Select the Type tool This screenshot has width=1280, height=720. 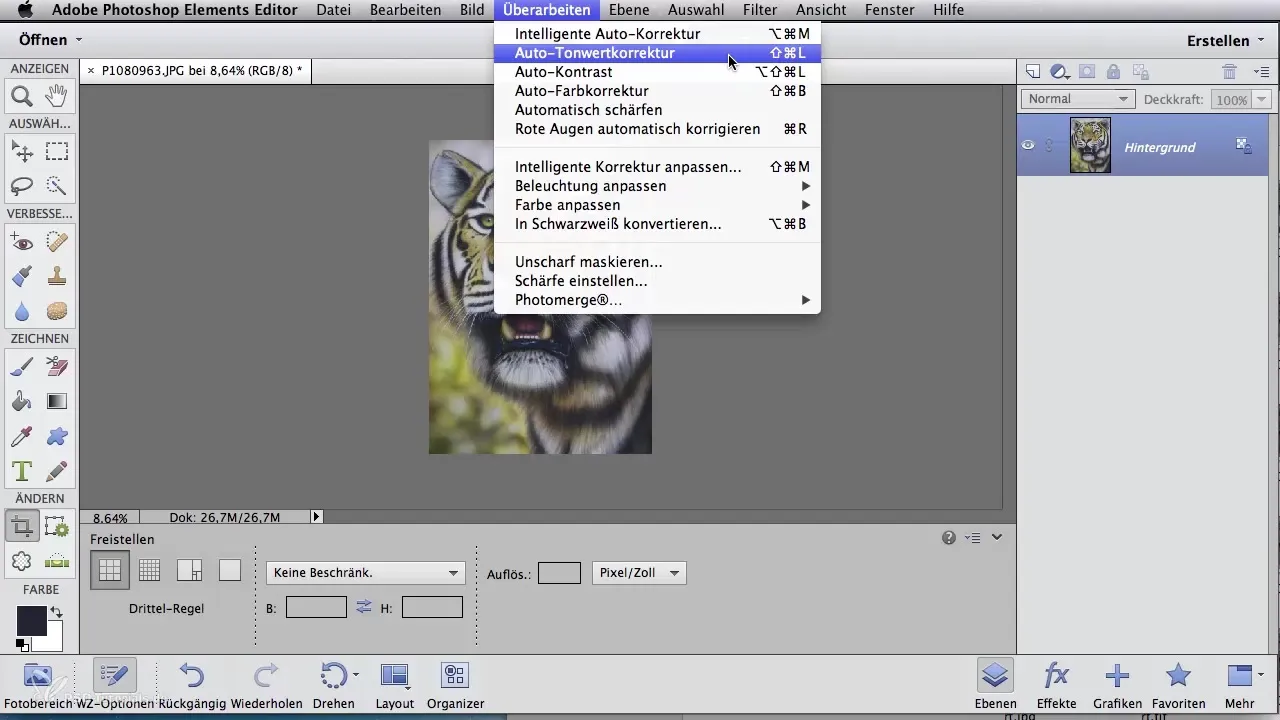(x=21, y=471)
